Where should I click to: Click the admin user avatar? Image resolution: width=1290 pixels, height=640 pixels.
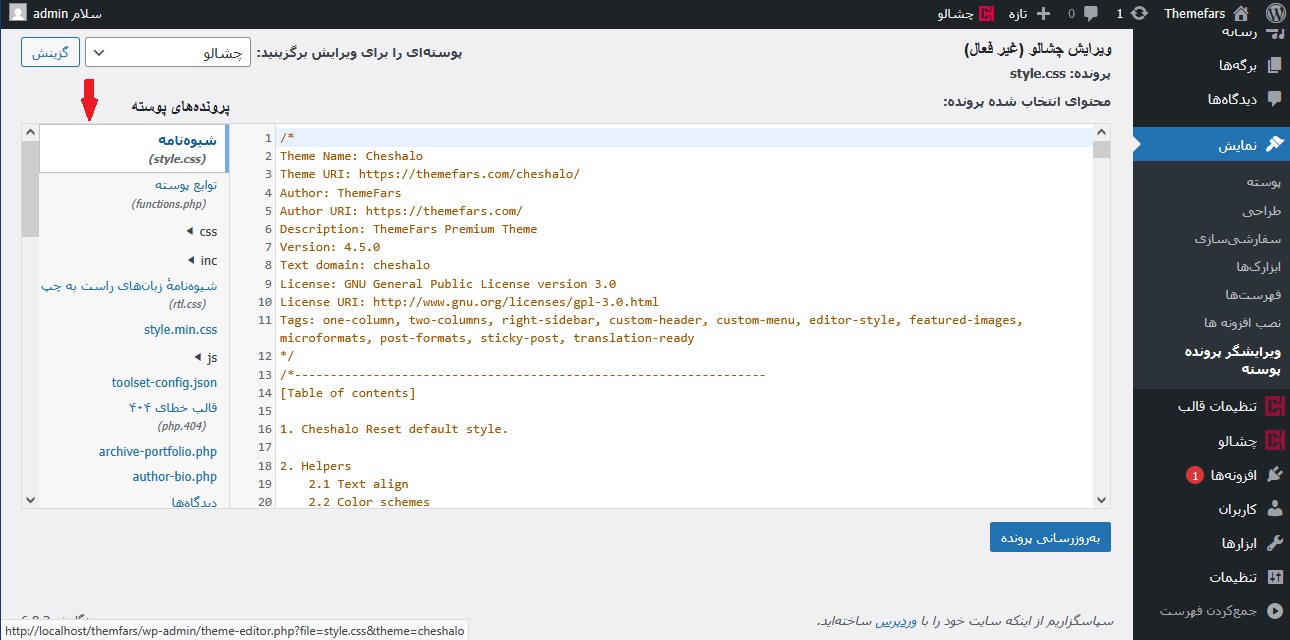click(x=17, y=14)
